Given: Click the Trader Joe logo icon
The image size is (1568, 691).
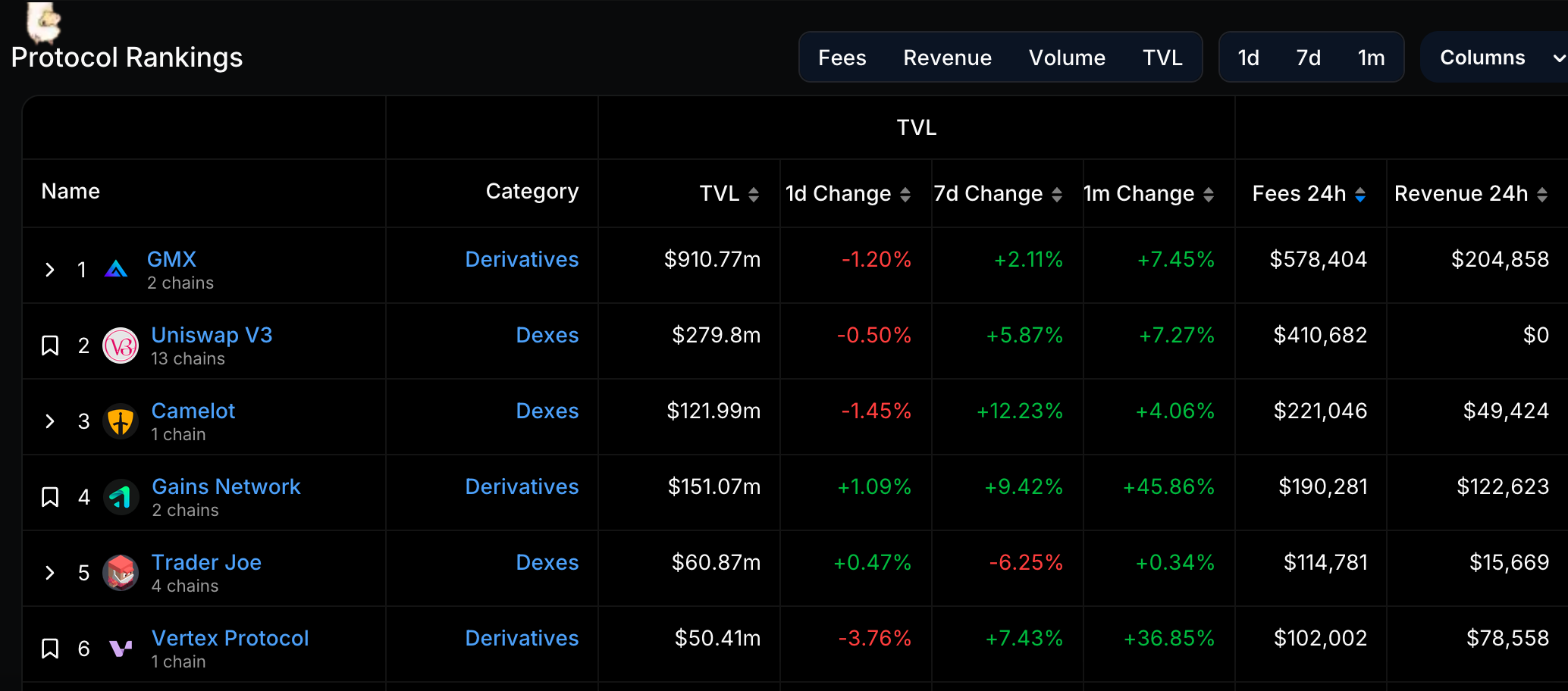Looking at the screenshot, I should [121, 573].
